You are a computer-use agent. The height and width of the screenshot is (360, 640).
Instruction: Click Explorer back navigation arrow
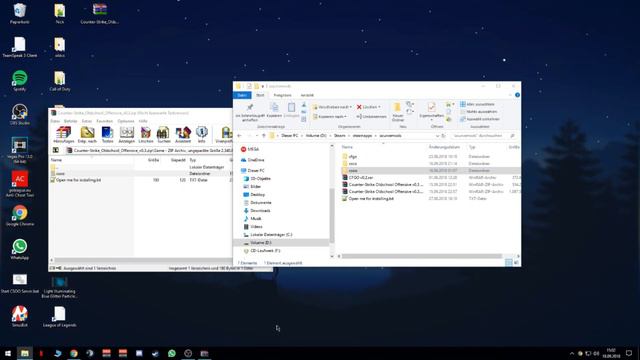click(240, 136)
